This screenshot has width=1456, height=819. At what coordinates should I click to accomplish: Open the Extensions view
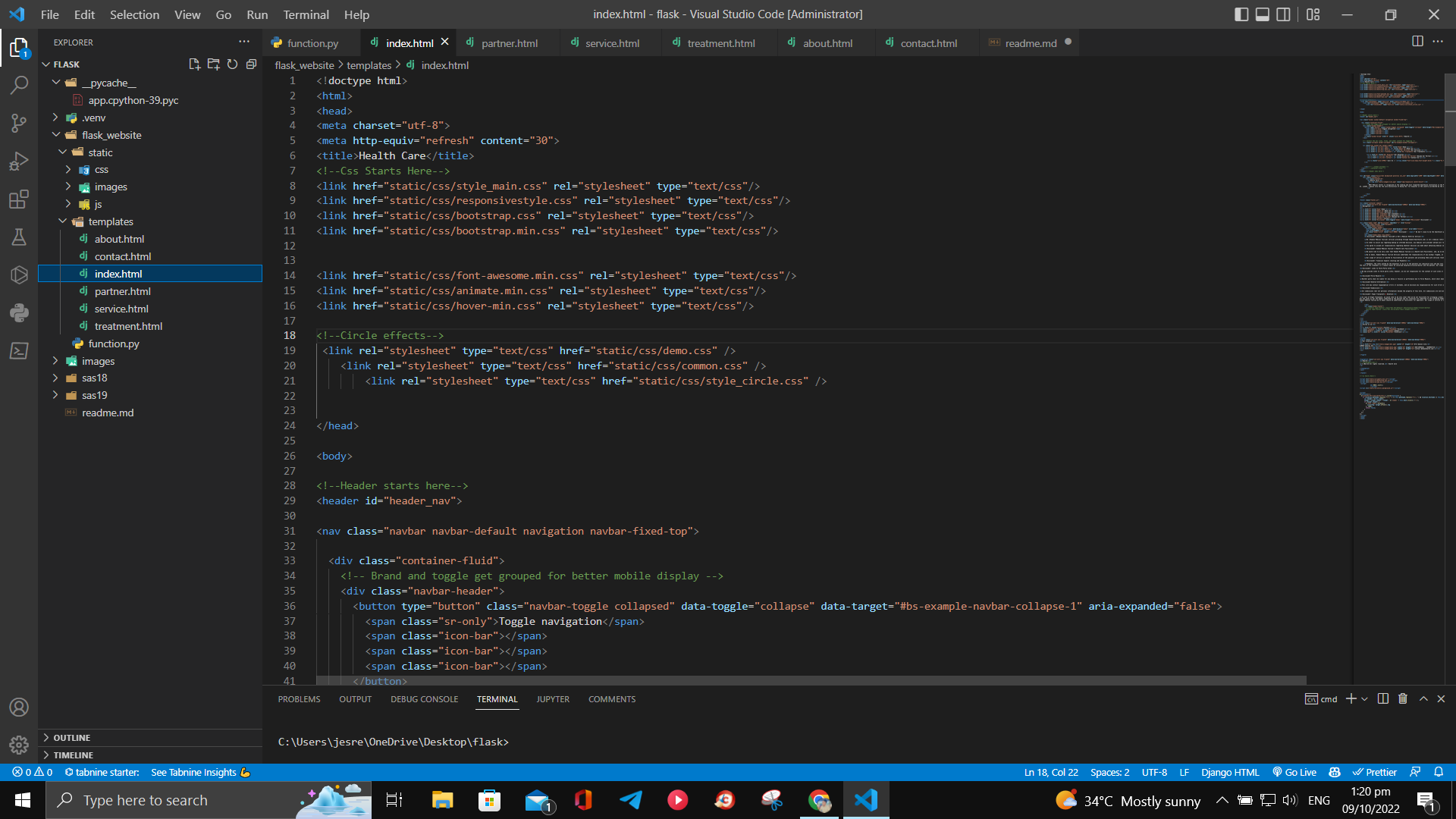[x=19, y=199]
